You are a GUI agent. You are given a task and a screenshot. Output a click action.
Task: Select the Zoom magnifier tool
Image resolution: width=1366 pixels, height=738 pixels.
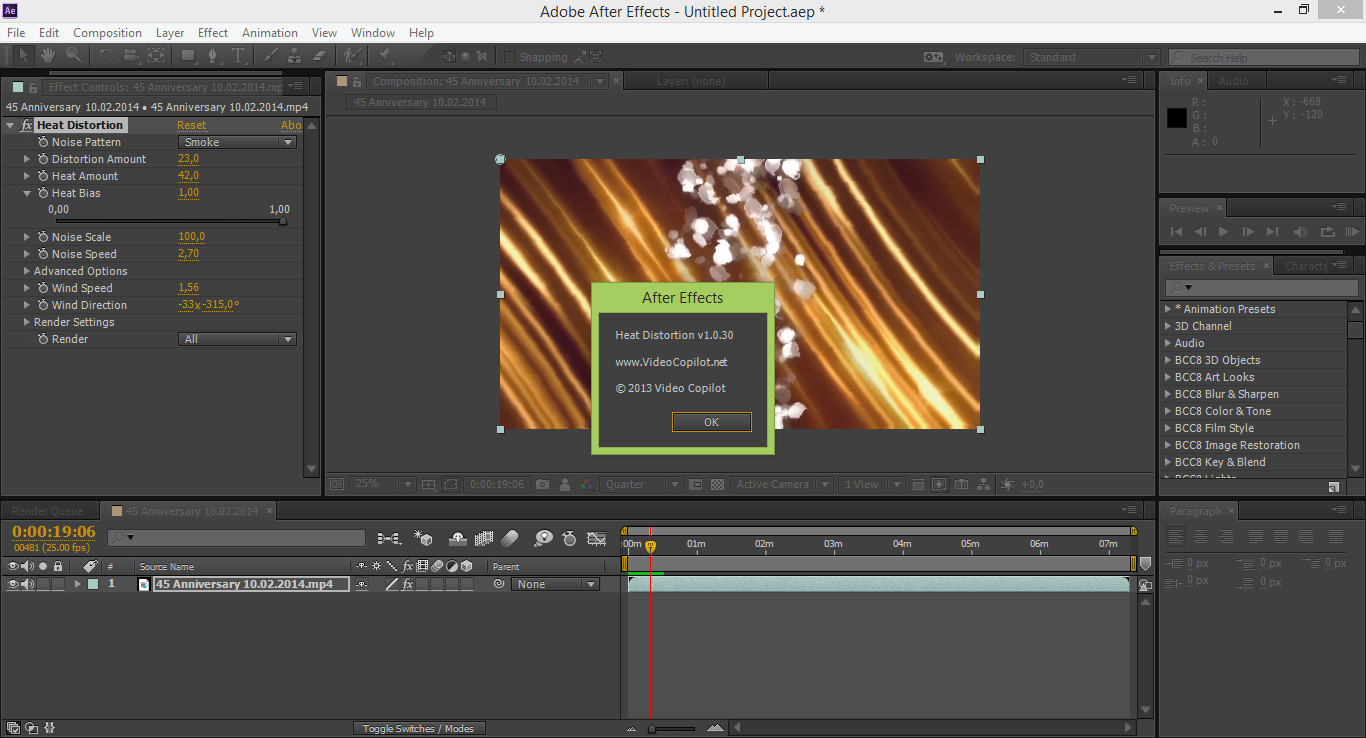[74, 56]
